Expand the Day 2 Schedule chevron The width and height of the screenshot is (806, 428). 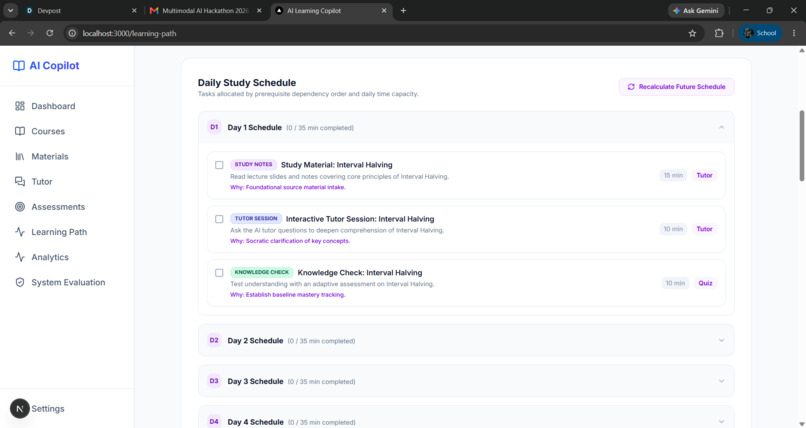pyautogui.click(x=721, y=340)
